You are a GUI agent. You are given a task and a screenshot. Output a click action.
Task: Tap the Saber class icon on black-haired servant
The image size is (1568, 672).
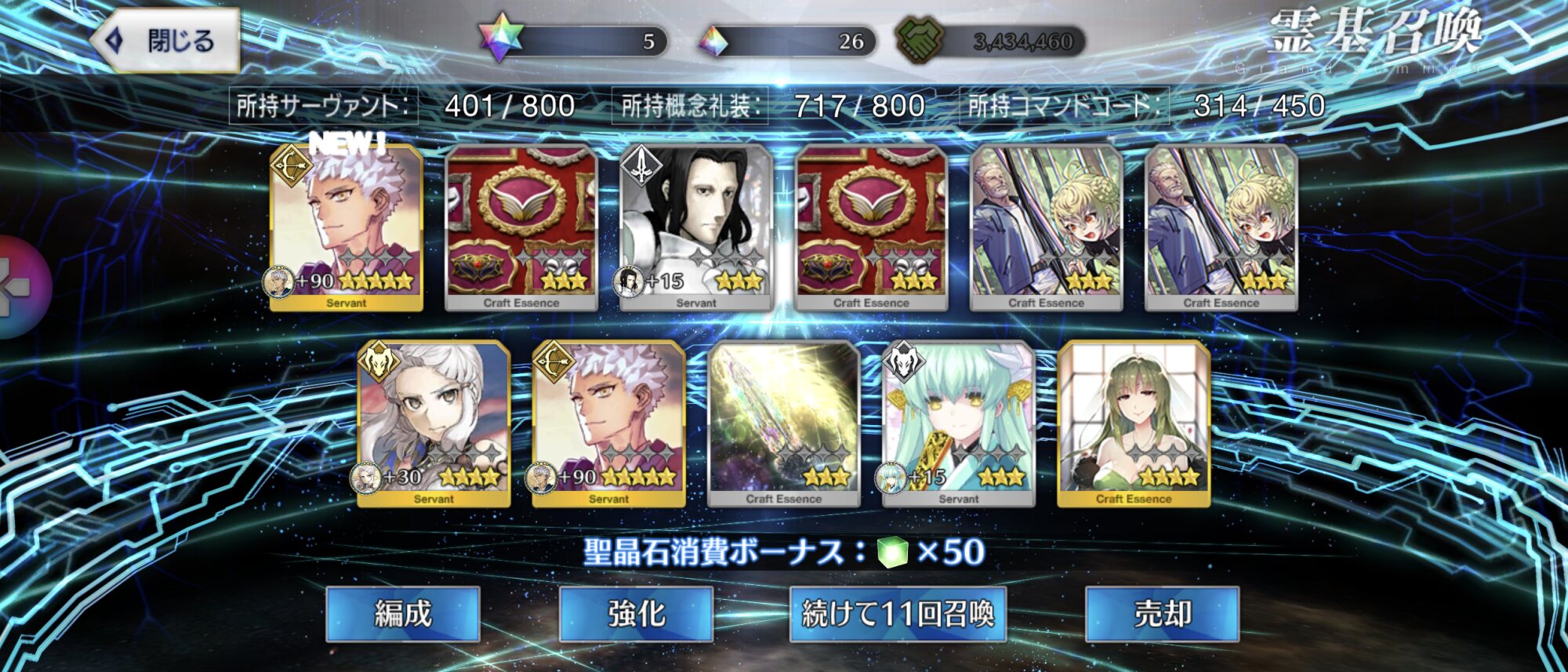[641, 165]
